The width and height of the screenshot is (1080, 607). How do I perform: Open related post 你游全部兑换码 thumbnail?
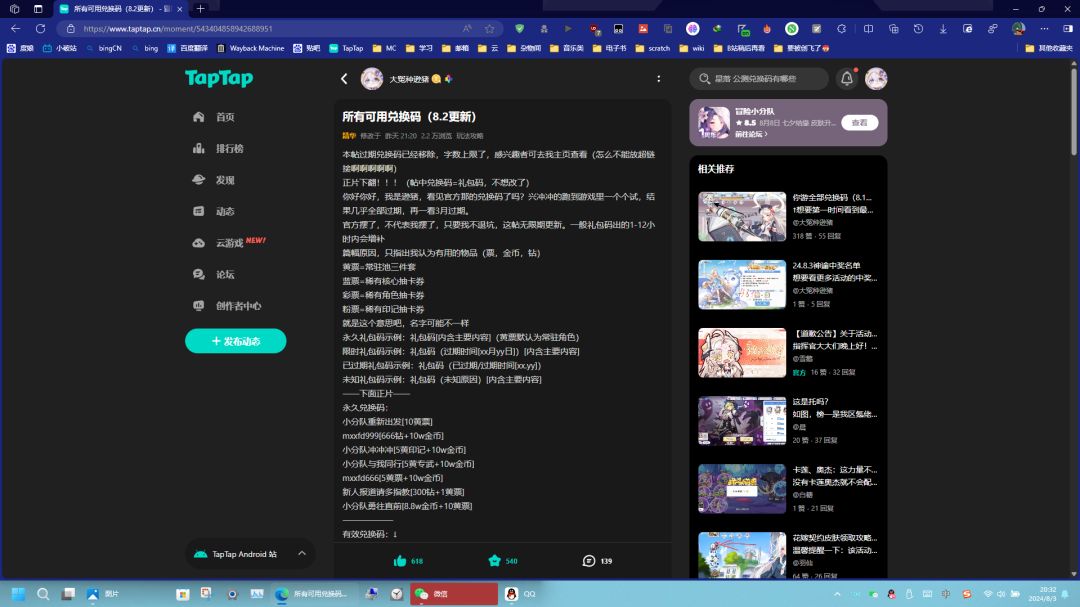(x=742, y=216)
